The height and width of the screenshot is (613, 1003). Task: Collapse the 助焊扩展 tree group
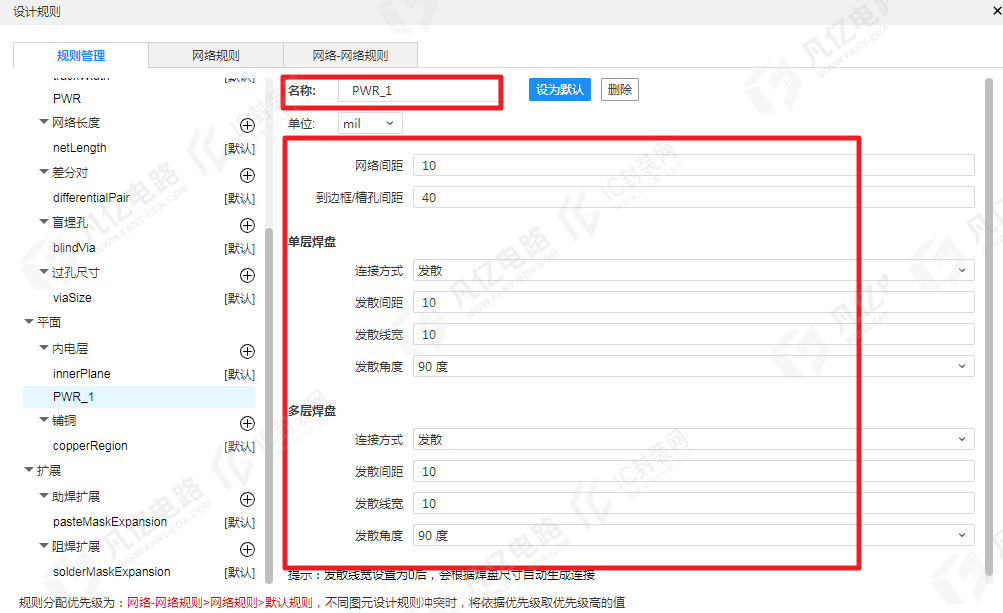coord(43,495)
